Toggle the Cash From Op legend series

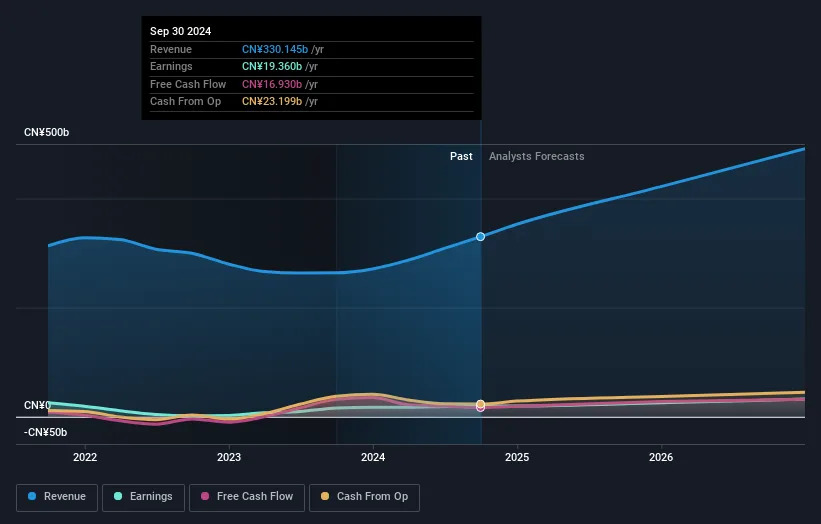[x=364, y=497]
